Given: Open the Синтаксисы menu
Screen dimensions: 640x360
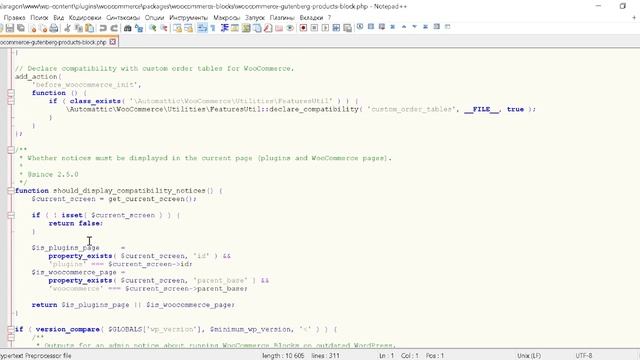Looking at the screenshot, I should click(x=123, y=18).
